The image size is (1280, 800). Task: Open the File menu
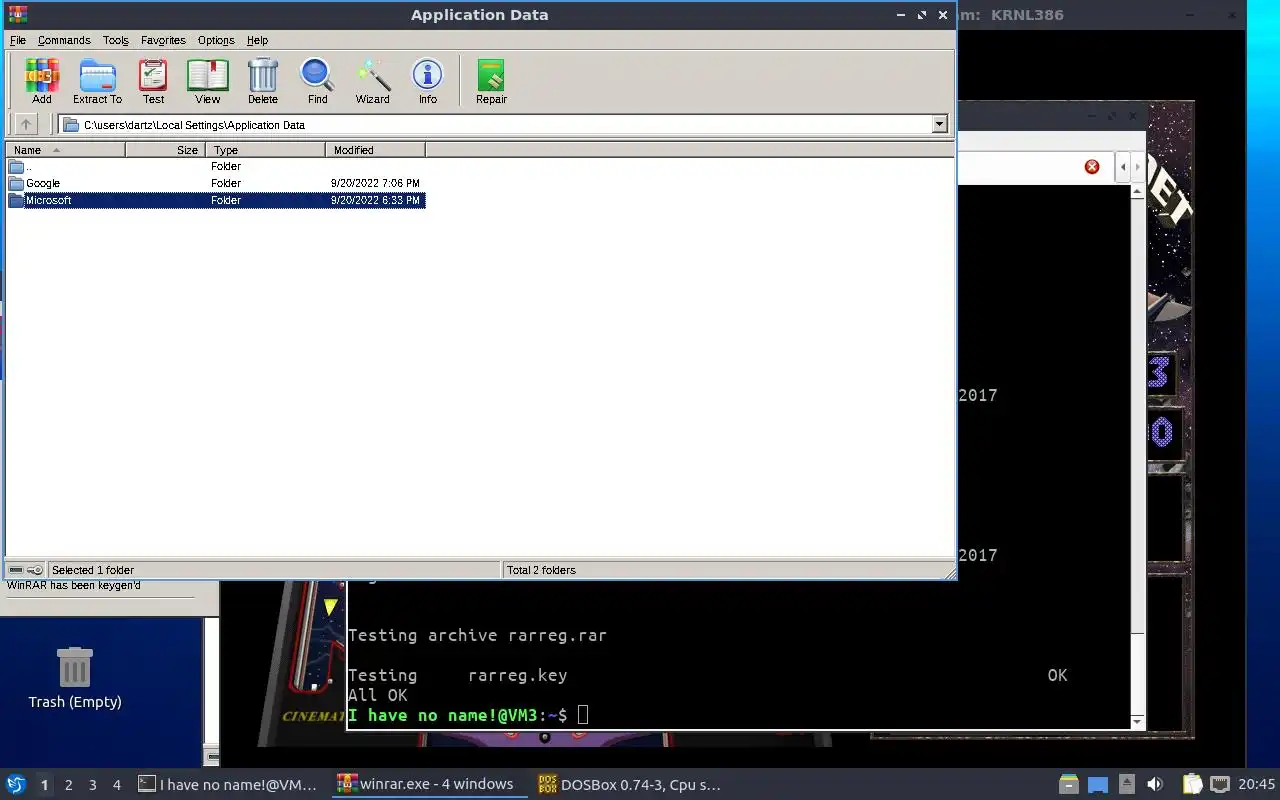[18, 40]
